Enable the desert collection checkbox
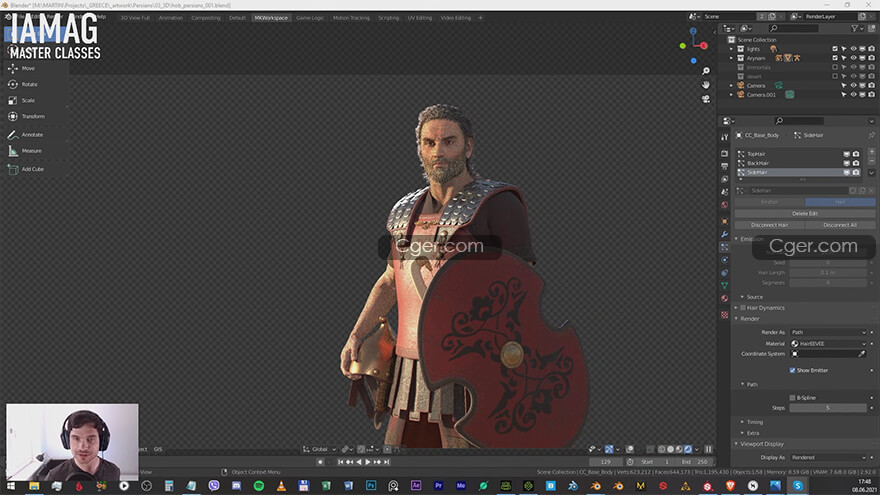The image size is (880, 495). (835, 76)
